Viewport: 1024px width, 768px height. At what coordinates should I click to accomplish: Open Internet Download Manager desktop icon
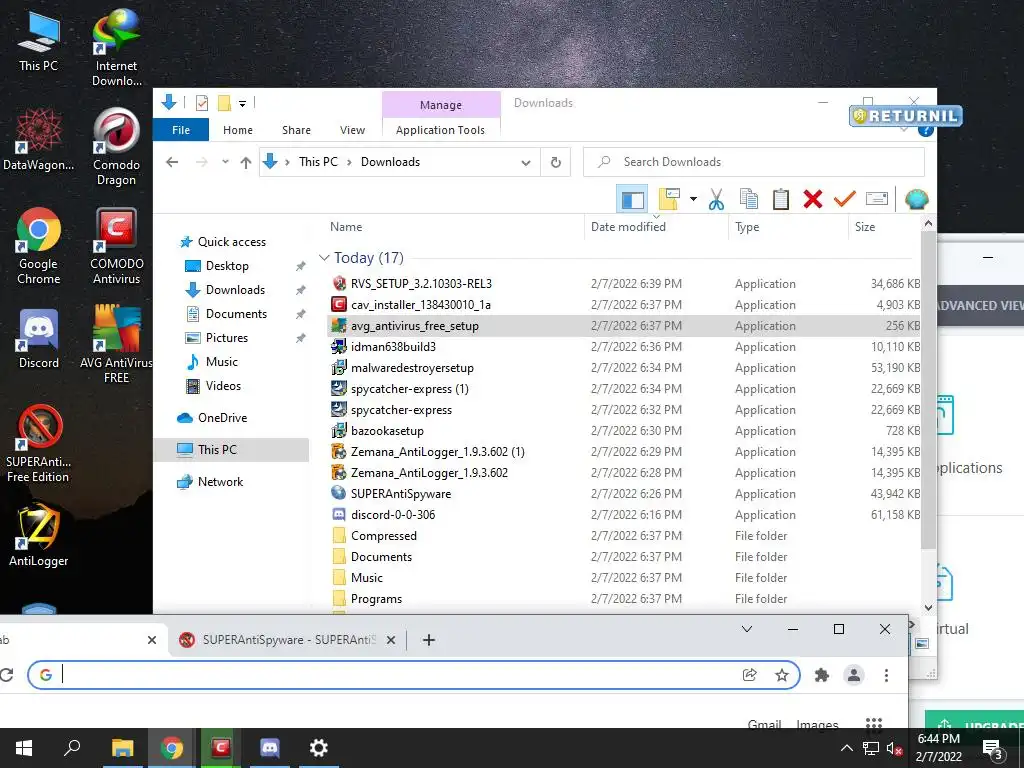[x=116, y=48]
